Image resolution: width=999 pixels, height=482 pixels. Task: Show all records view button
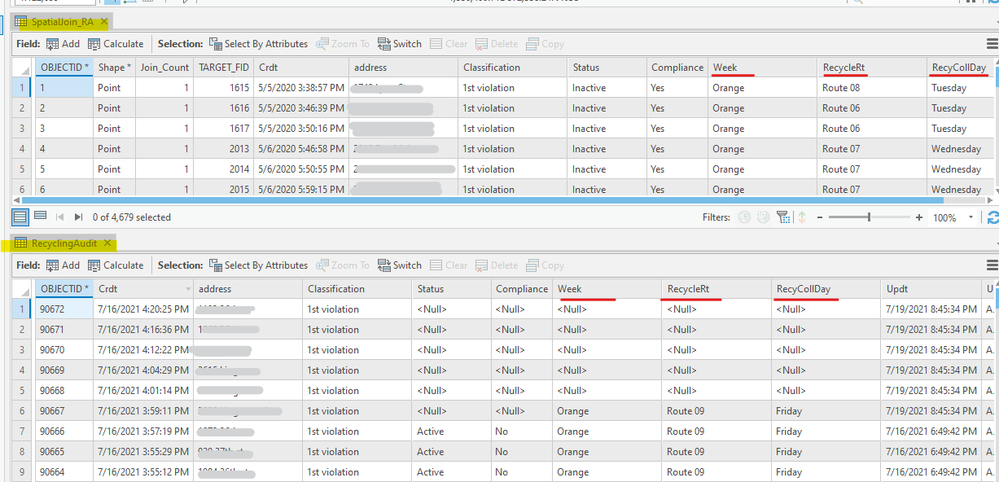(20, 217)
